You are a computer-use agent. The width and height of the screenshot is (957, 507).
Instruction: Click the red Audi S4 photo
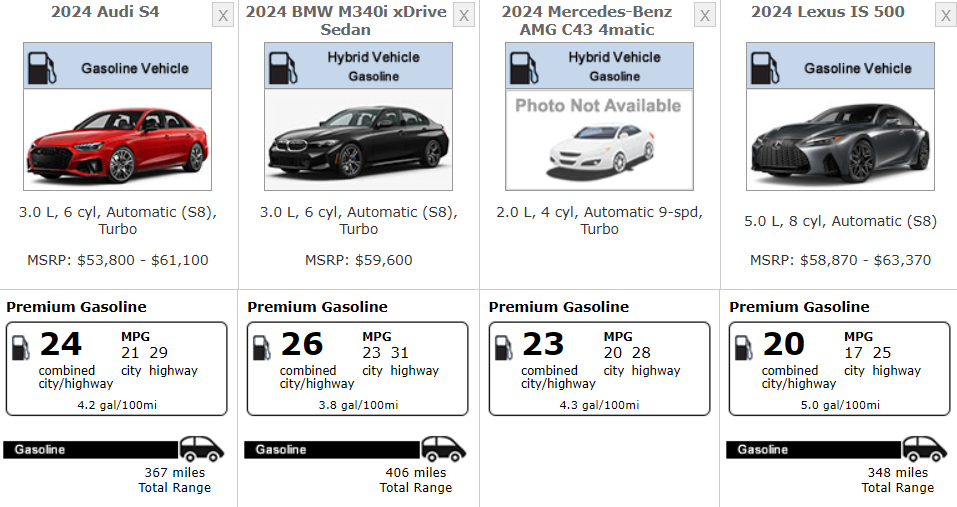(x=118, y=140)
